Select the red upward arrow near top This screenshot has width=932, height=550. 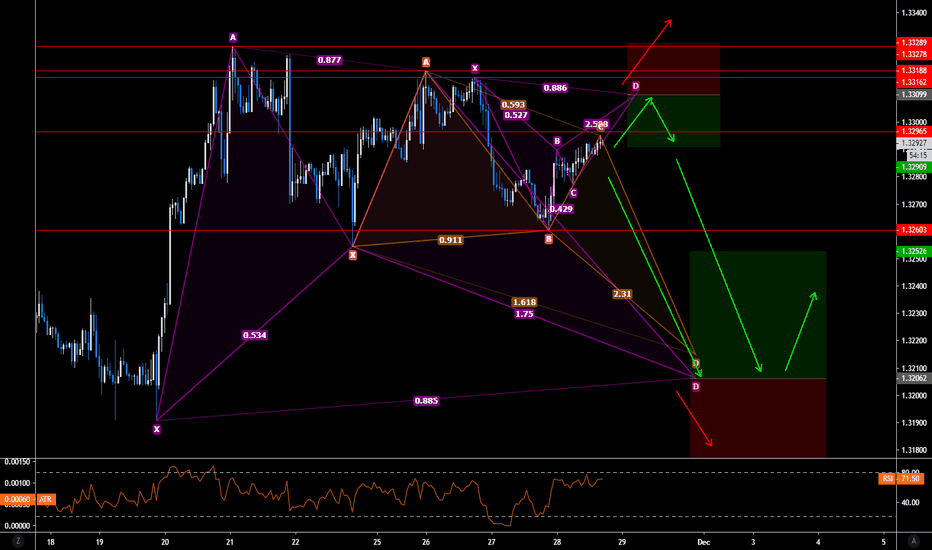point(646,50)
